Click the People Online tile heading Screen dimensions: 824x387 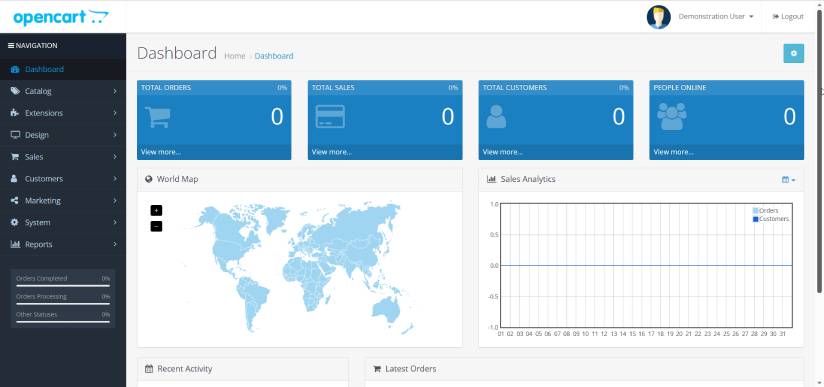(680, 88)
